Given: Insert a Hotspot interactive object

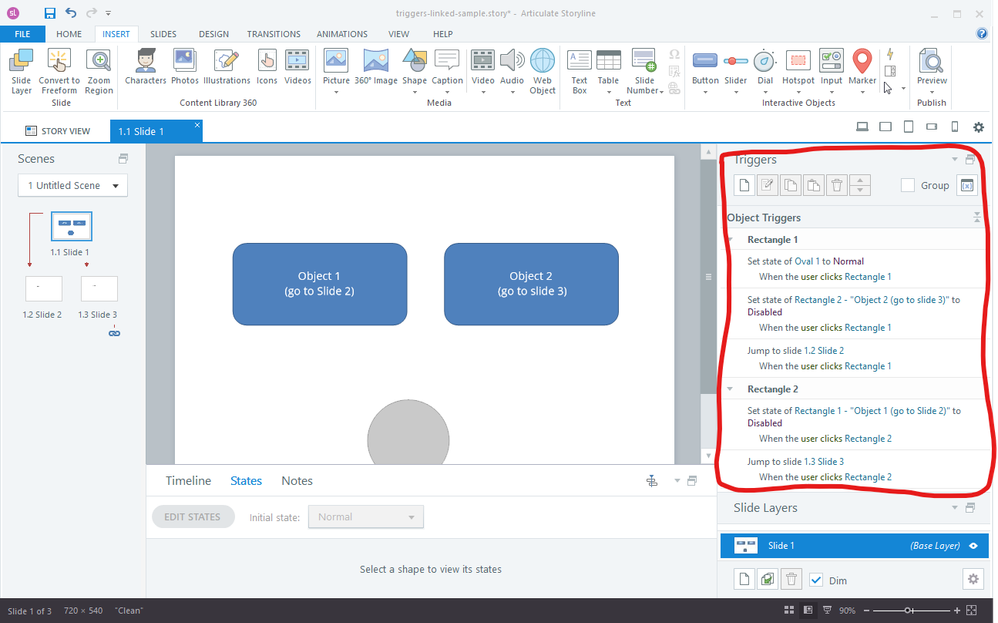Looking at the screenshot, I should pos(798,66).
